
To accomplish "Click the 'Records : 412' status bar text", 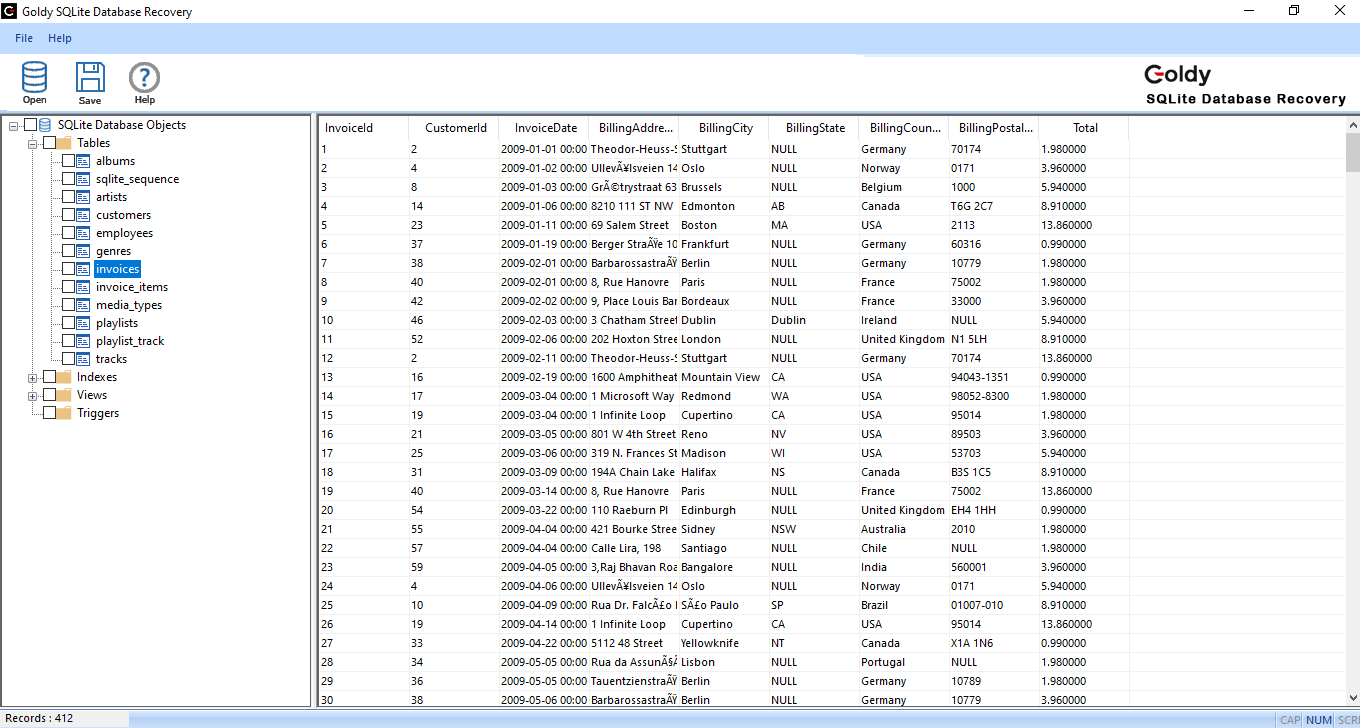I will click(39, 718).
